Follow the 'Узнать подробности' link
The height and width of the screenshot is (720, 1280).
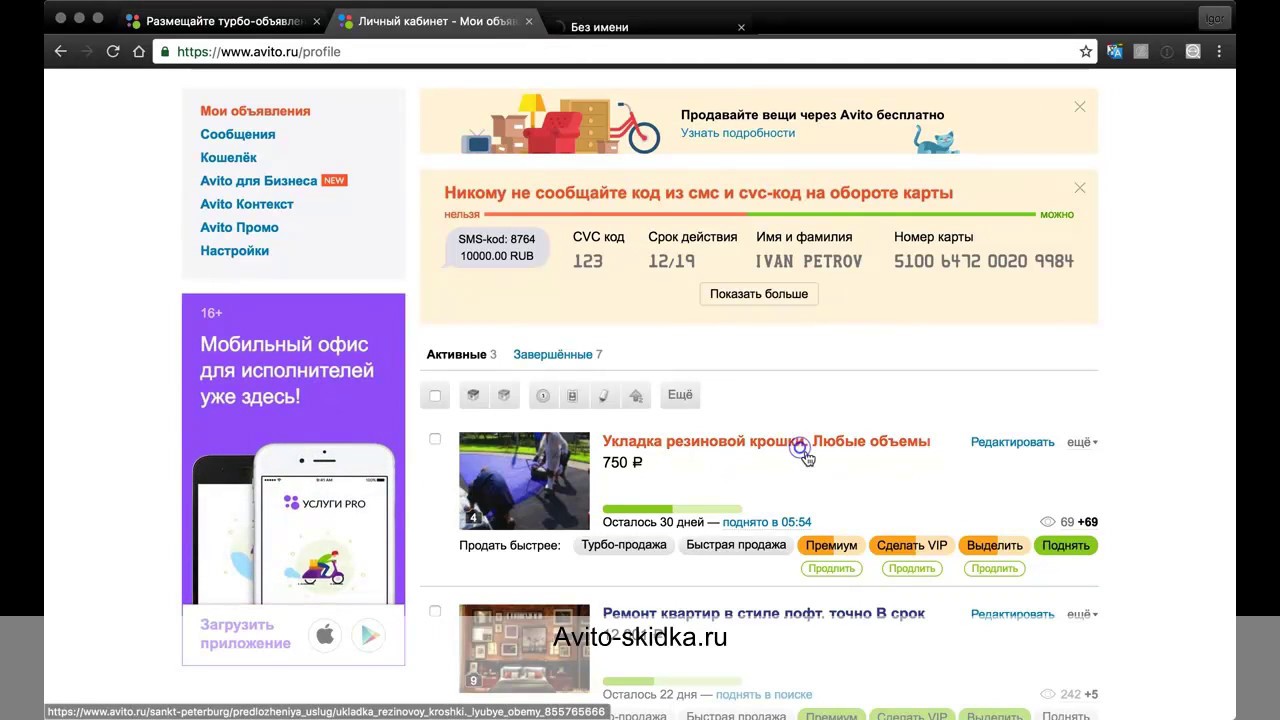pos(738,133)
